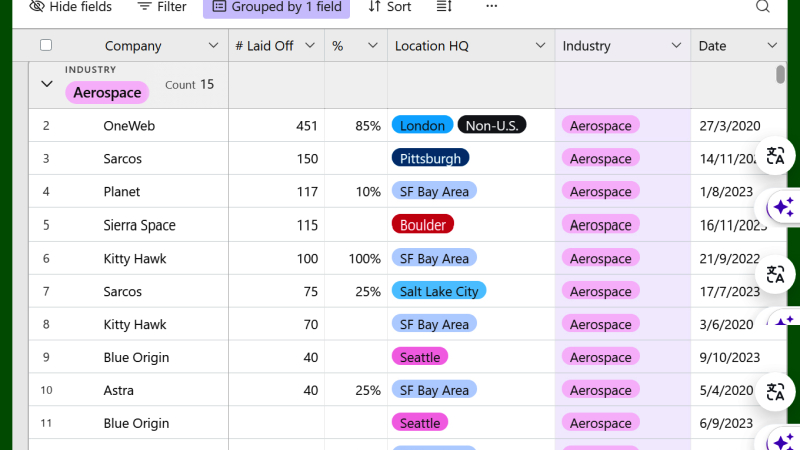Click the row height icon
The height and width of the screenshot is (450, 800).
(x=444, y=6)
